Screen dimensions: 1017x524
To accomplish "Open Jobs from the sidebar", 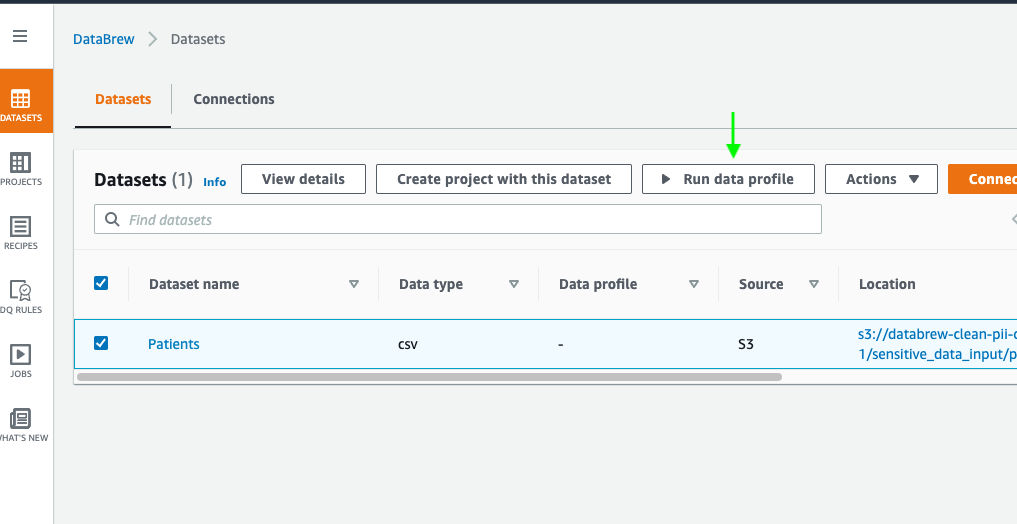I will tap(20, 361).
